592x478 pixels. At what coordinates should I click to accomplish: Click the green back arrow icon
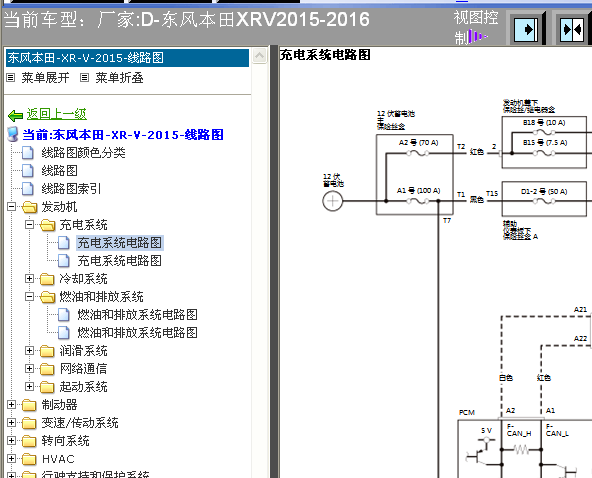(15, 115)
